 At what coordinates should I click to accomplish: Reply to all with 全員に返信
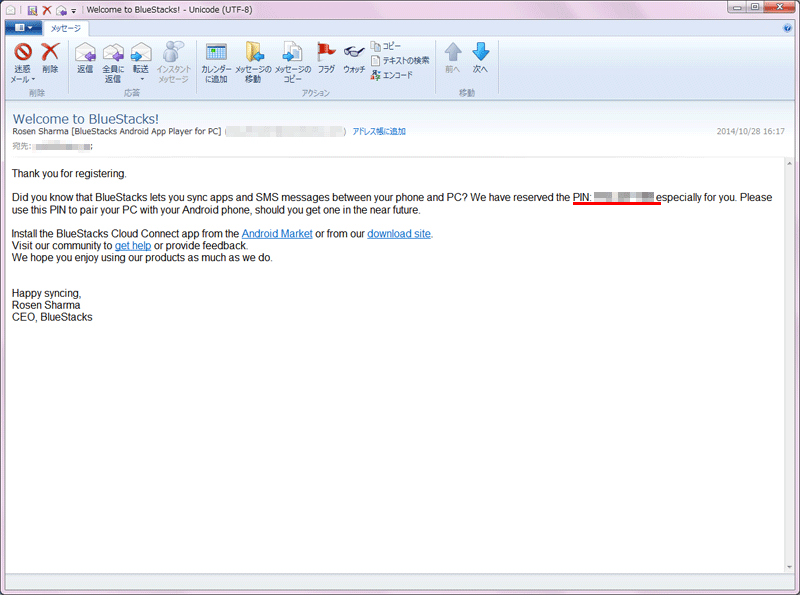tap(113, 62)
